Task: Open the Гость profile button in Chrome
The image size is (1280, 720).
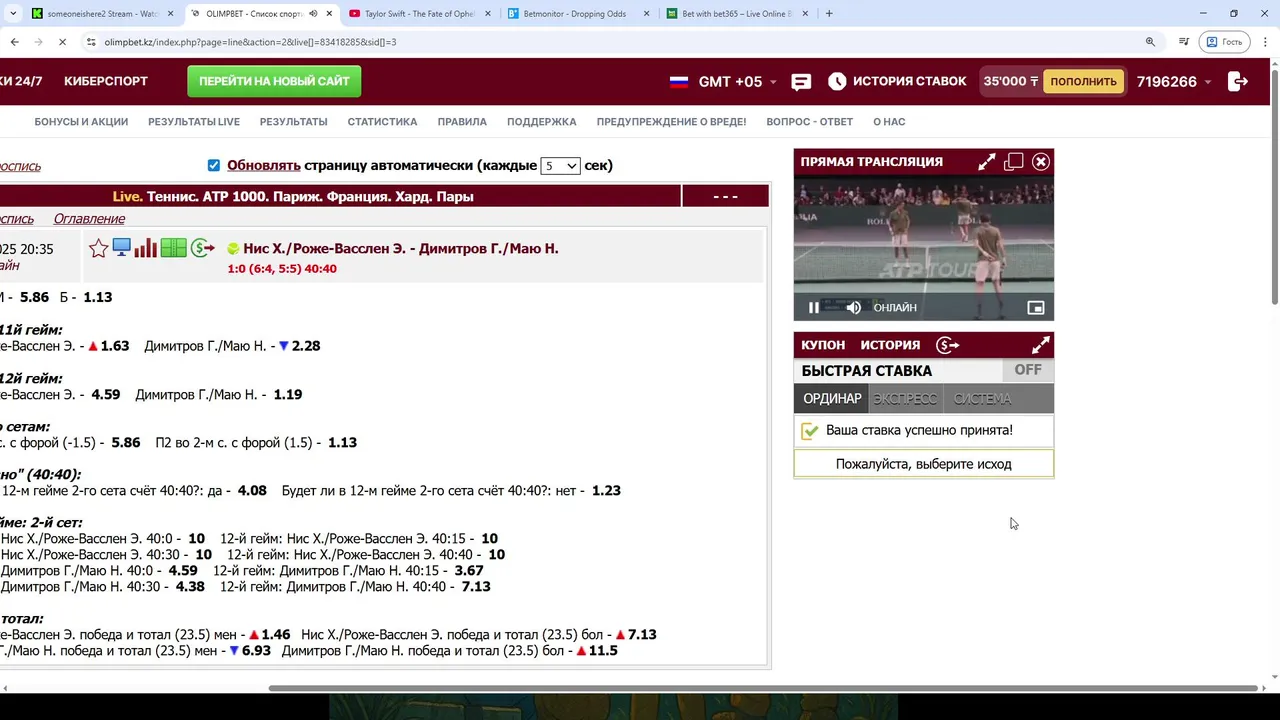Action: 1225,42
